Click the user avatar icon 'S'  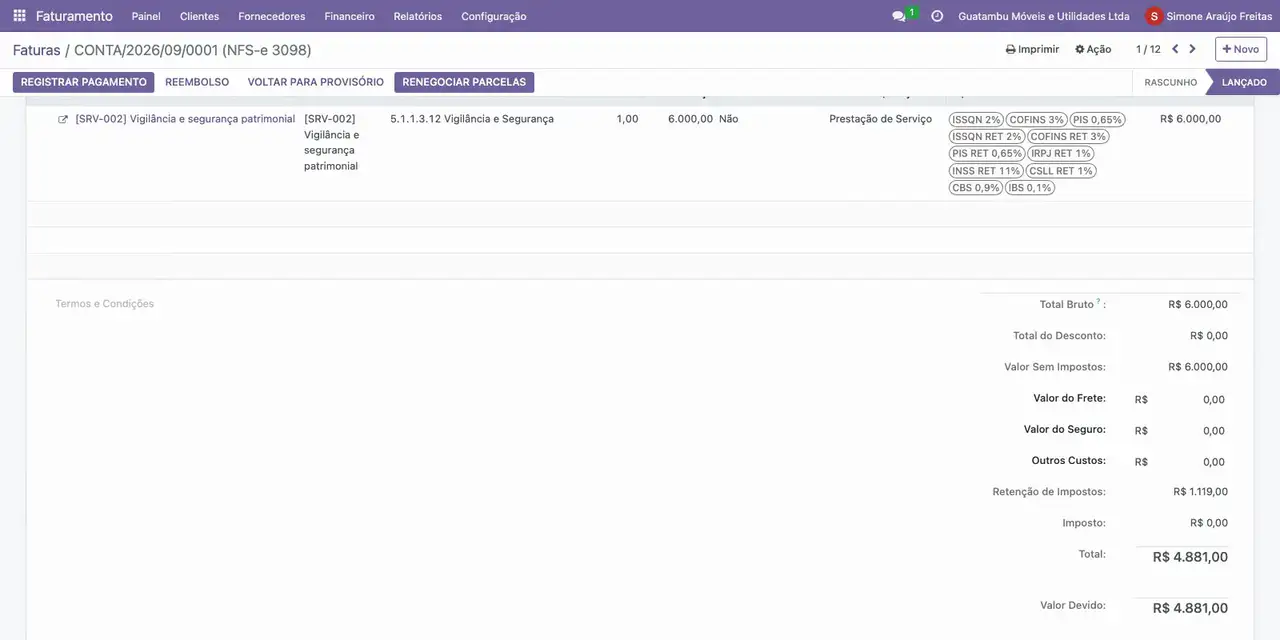coord(1154,16)
